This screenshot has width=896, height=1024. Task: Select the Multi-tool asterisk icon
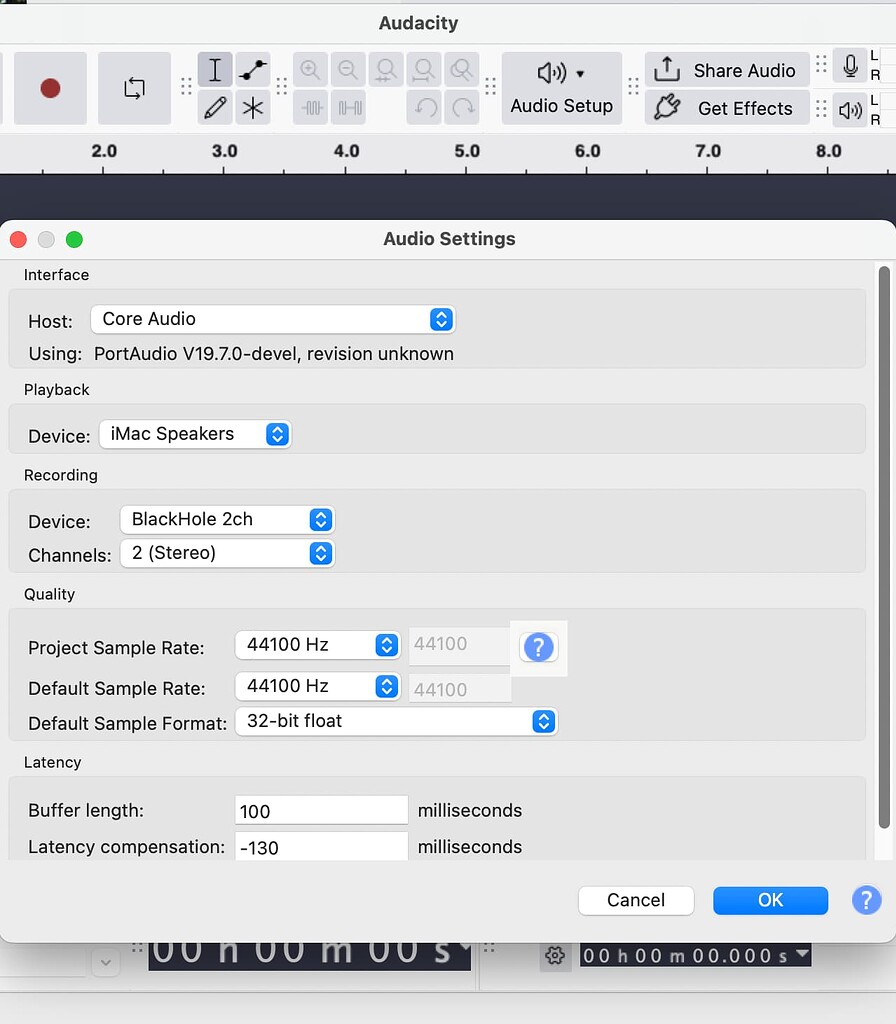point(253,108)
